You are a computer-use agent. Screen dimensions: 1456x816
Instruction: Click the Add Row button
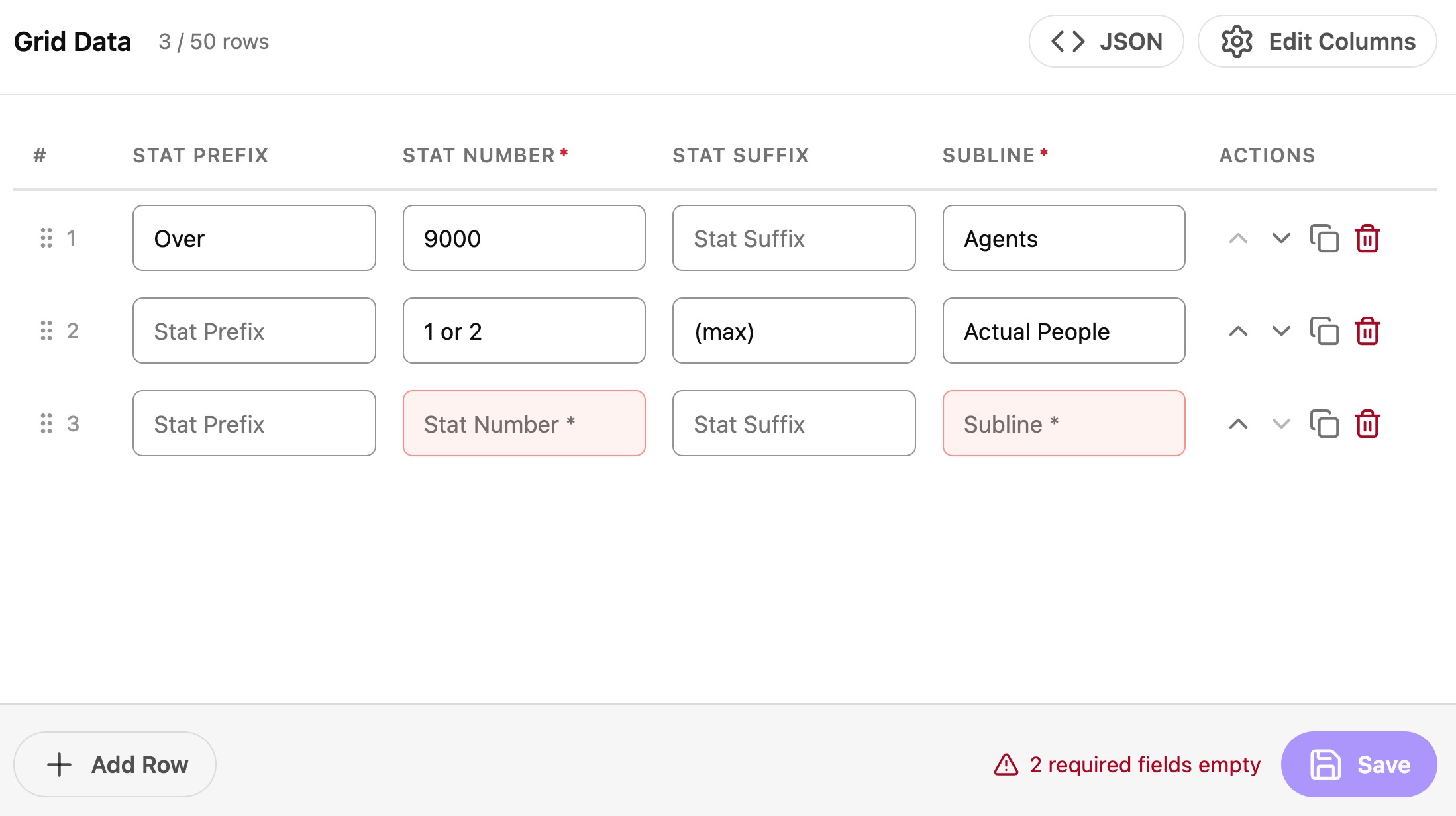[x=115, y=764]
